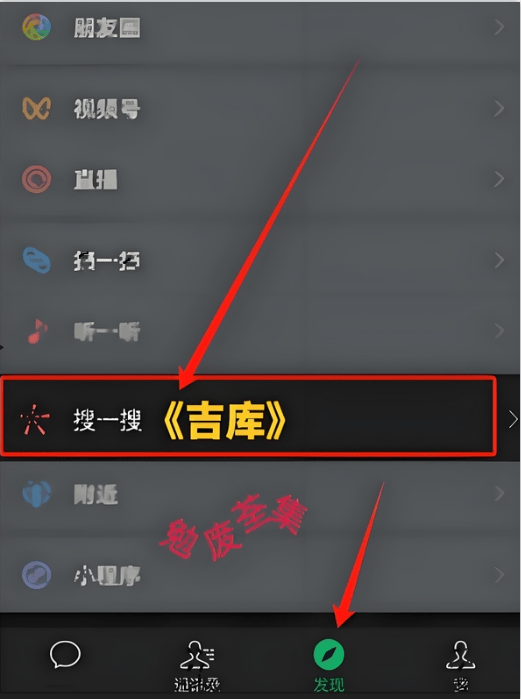Switch to the Contacts (通讯录) tab

[x=197, y=666]
